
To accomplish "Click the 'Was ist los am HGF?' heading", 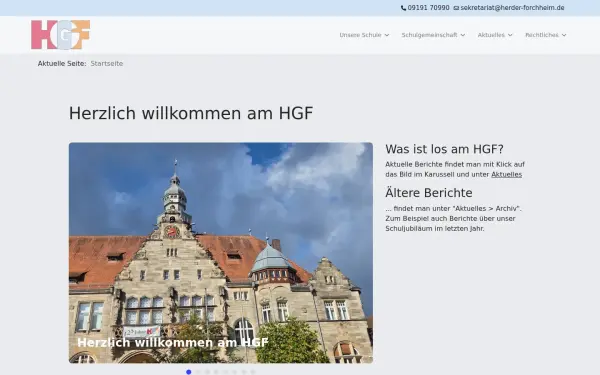I will (x=444, y=149).
